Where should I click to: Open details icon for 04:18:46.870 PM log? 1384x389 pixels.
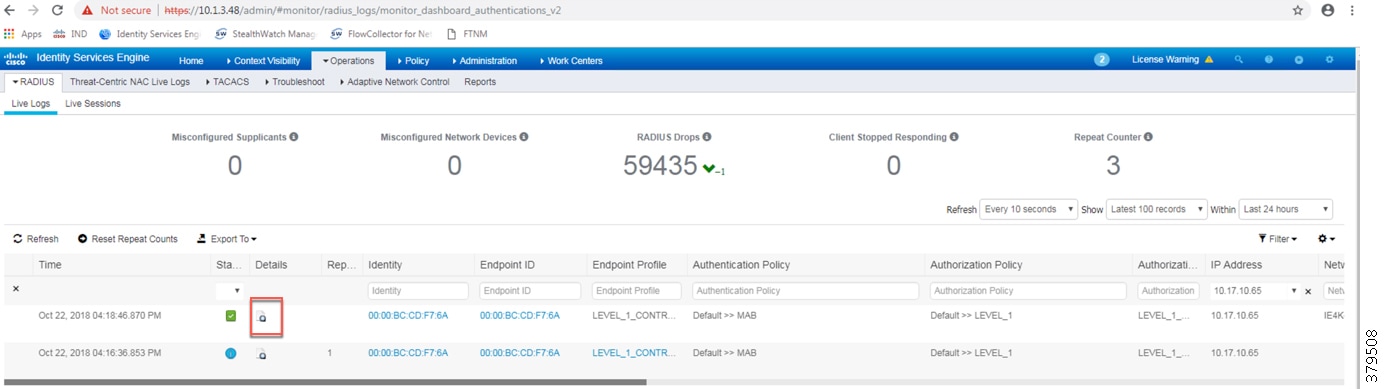(x=261, y=316)
